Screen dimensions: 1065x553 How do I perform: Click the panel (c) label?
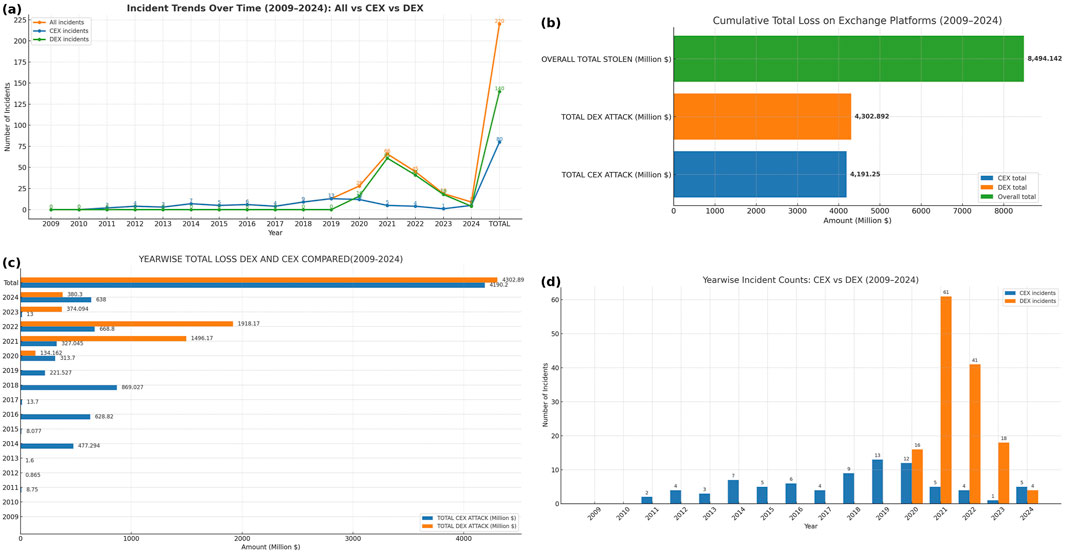[x=10, y=262]
